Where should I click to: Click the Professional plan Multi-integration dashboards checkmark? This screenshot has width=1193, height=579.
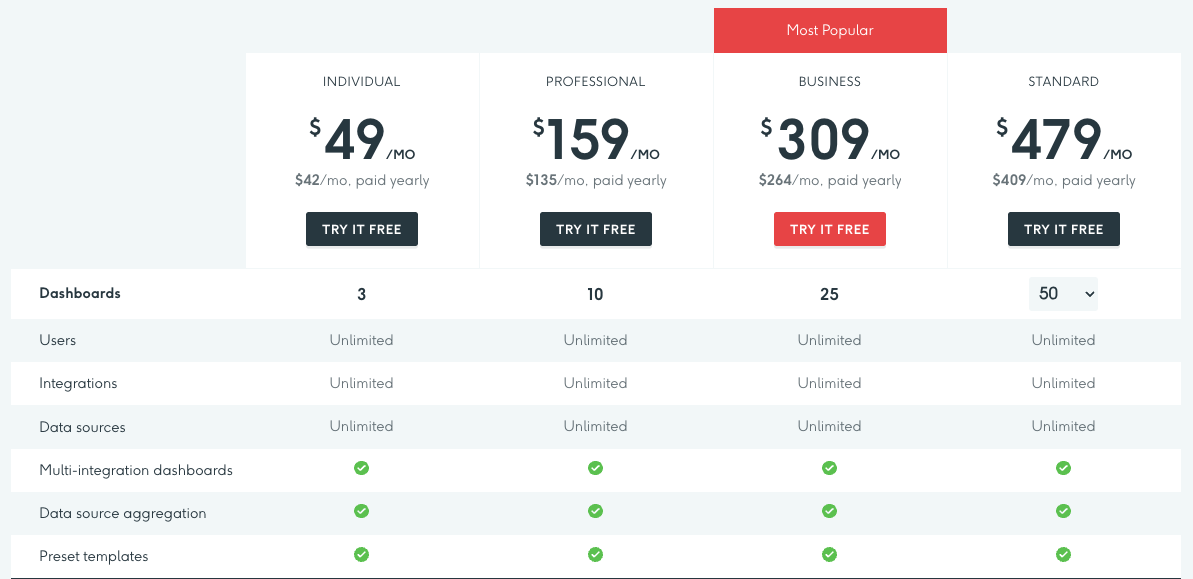click(595, 468)
